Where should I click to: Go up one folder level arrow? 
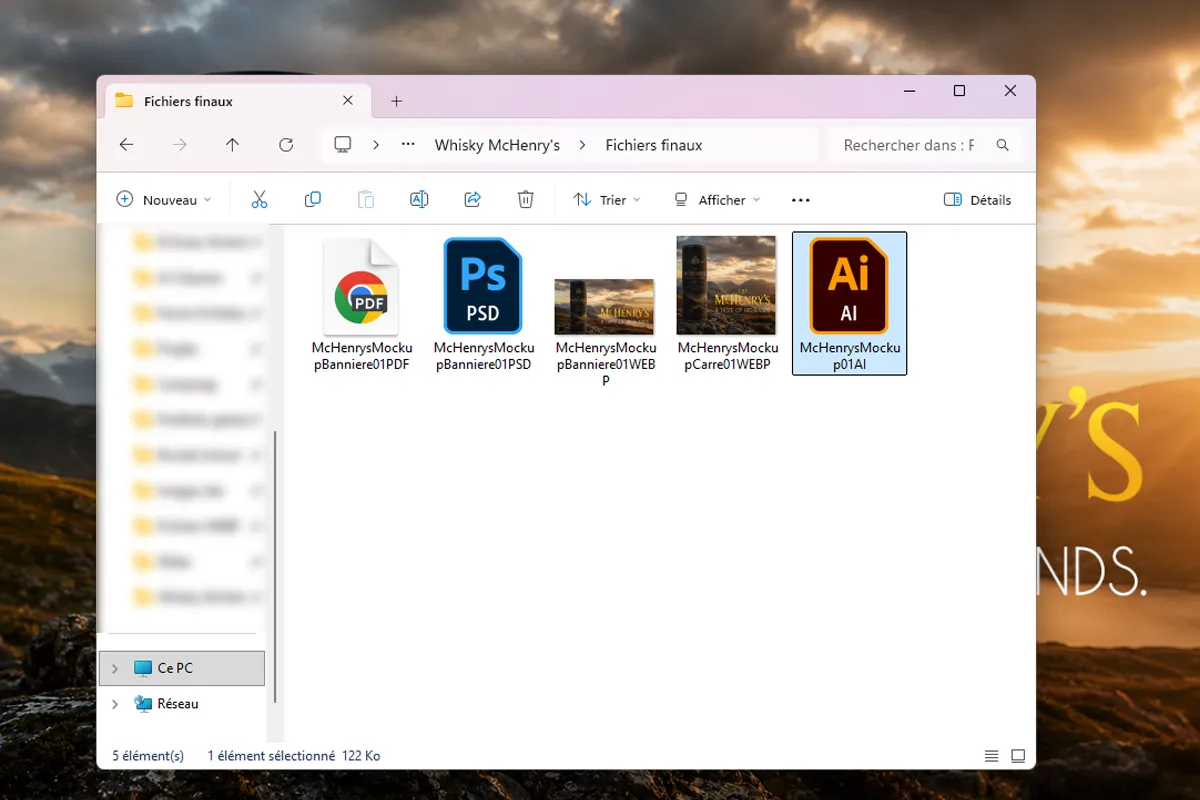point(233,145)
